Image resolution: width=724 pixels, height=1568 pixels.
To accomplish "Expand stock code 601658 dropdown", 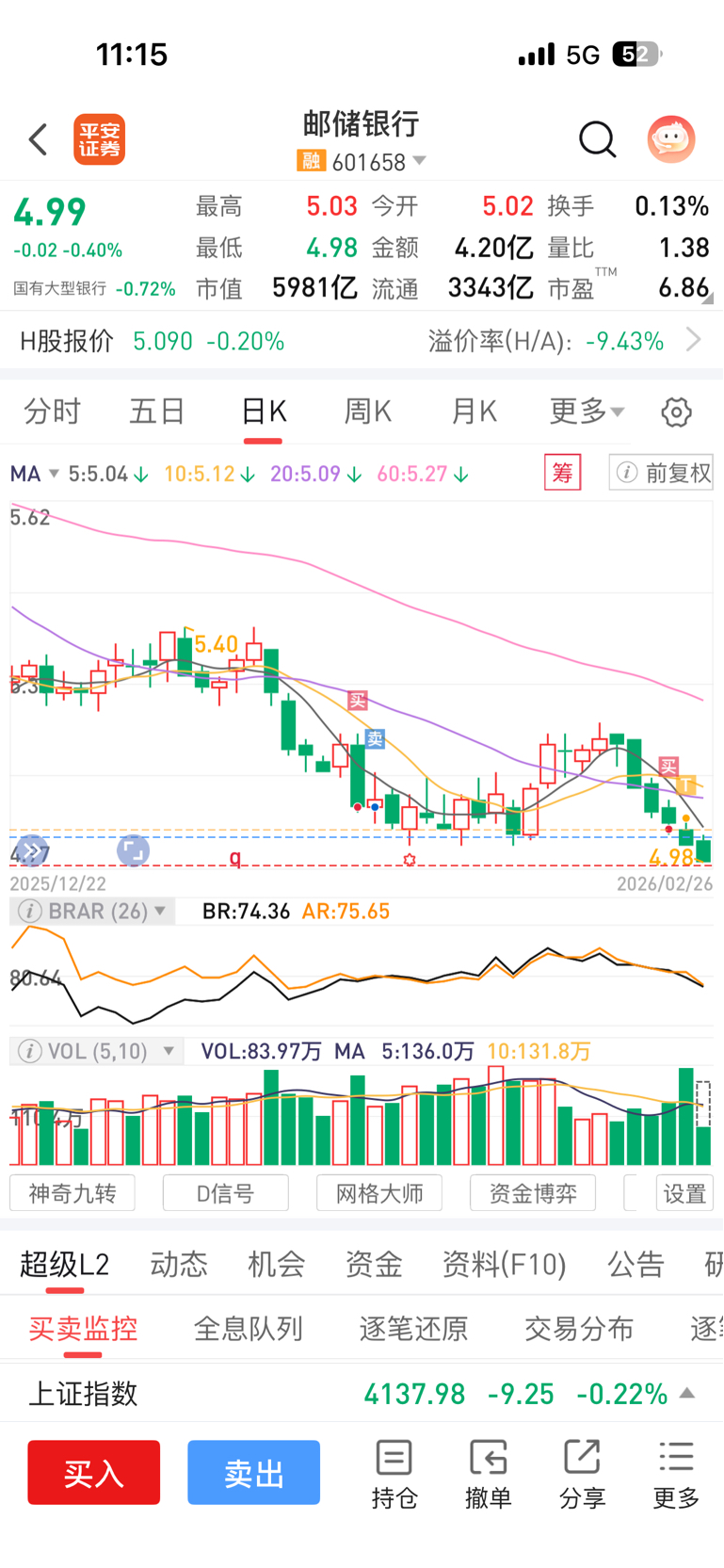I will click(419, 161).
